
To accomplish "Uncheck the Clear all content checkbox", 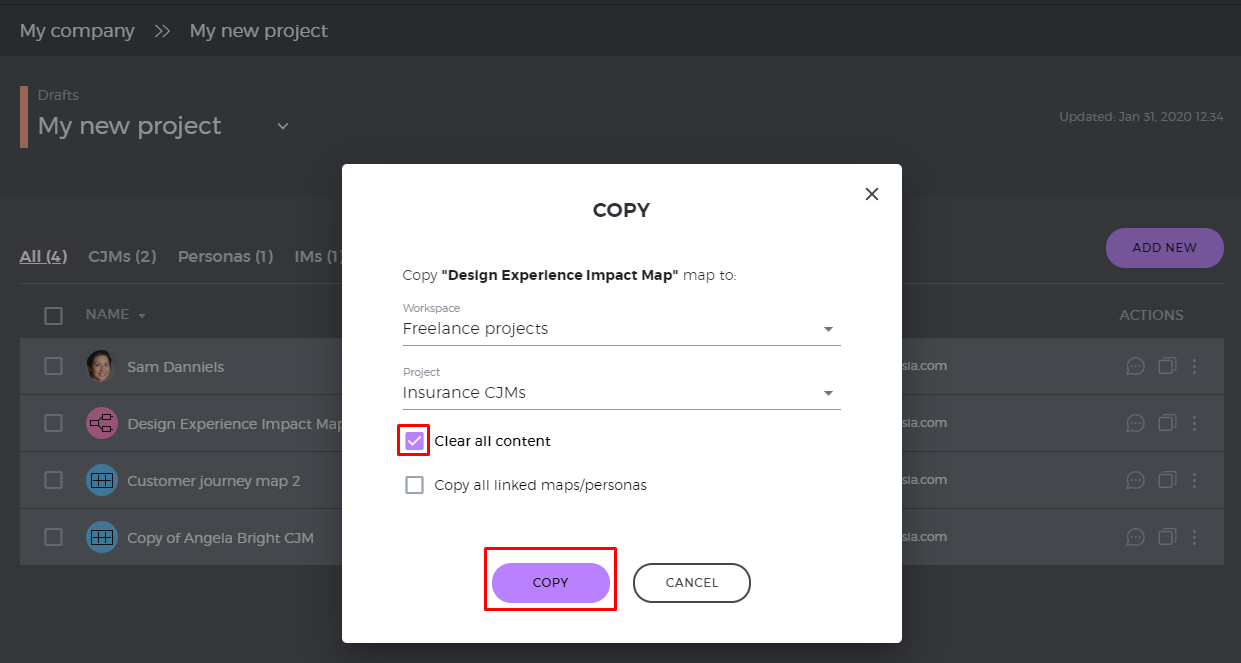I will coord(414,441).
